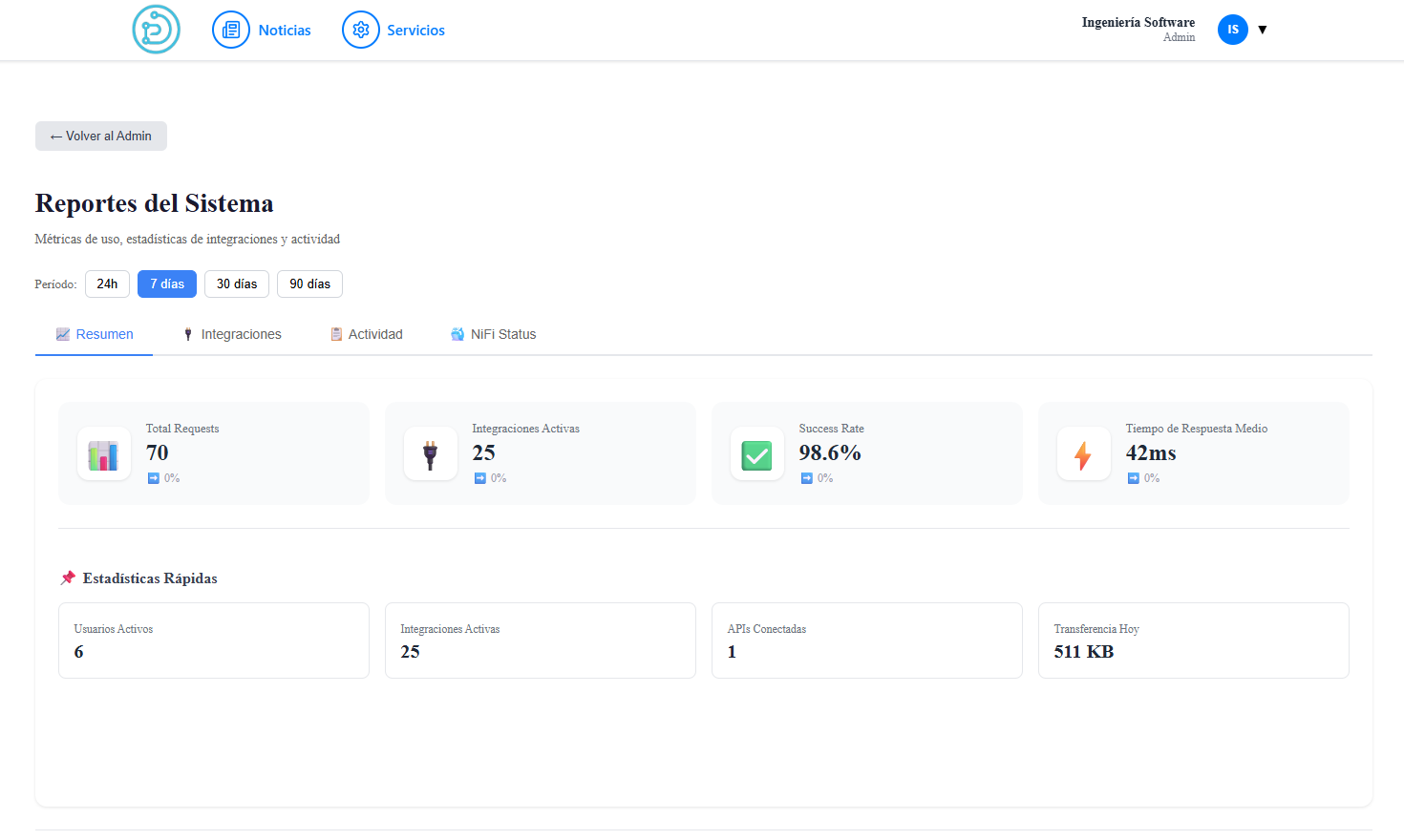Click the 42ms response time value
1404x840 pixels.
[x=1151, y=452]
